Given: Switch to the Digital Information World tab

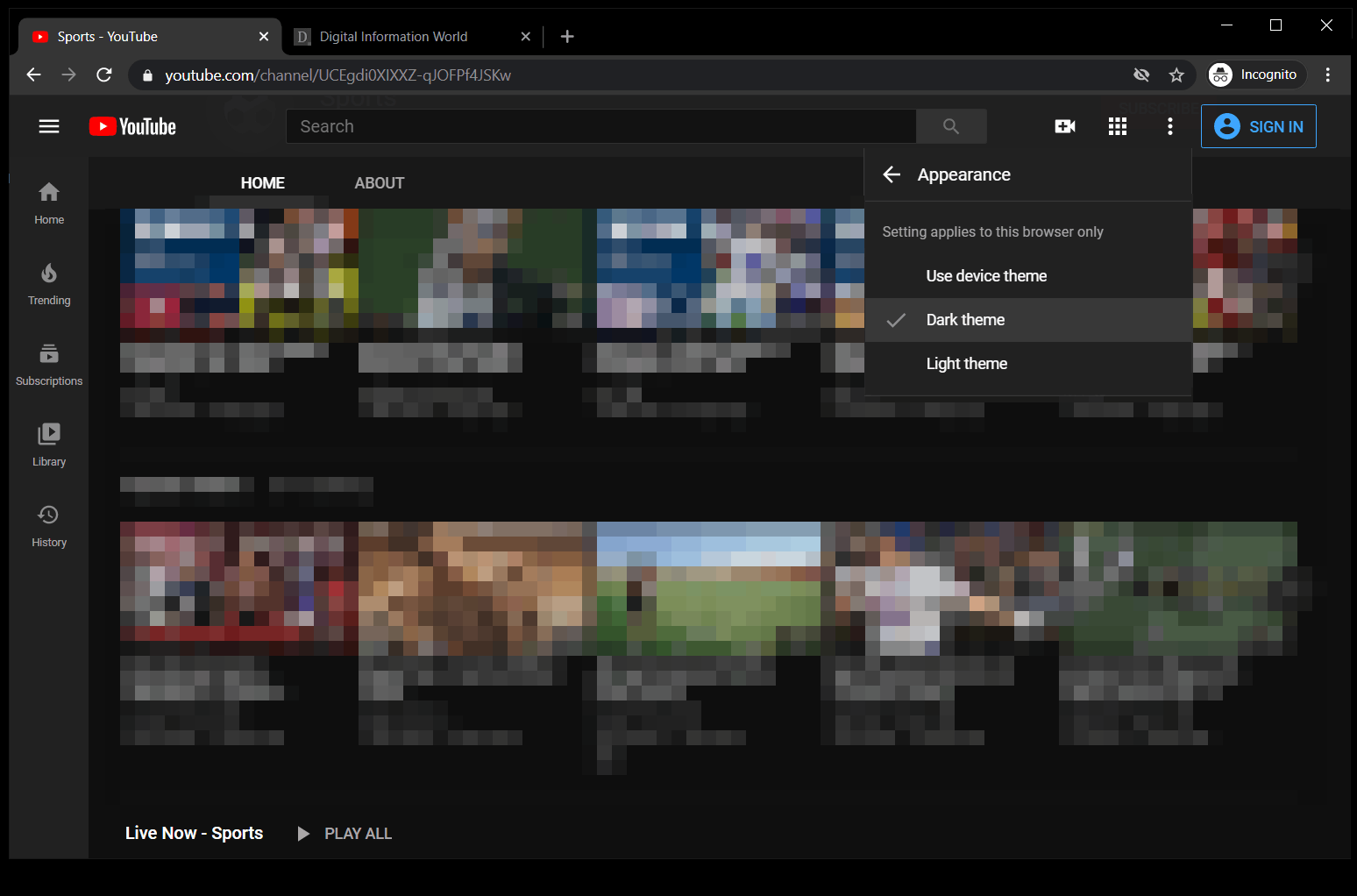Looking at the screenshot, I should tap(393, 36).
